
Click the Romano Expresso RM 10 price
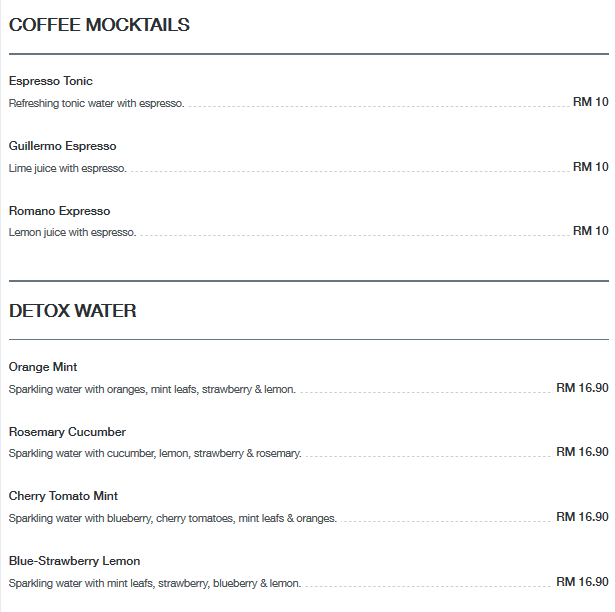point(590,231)
